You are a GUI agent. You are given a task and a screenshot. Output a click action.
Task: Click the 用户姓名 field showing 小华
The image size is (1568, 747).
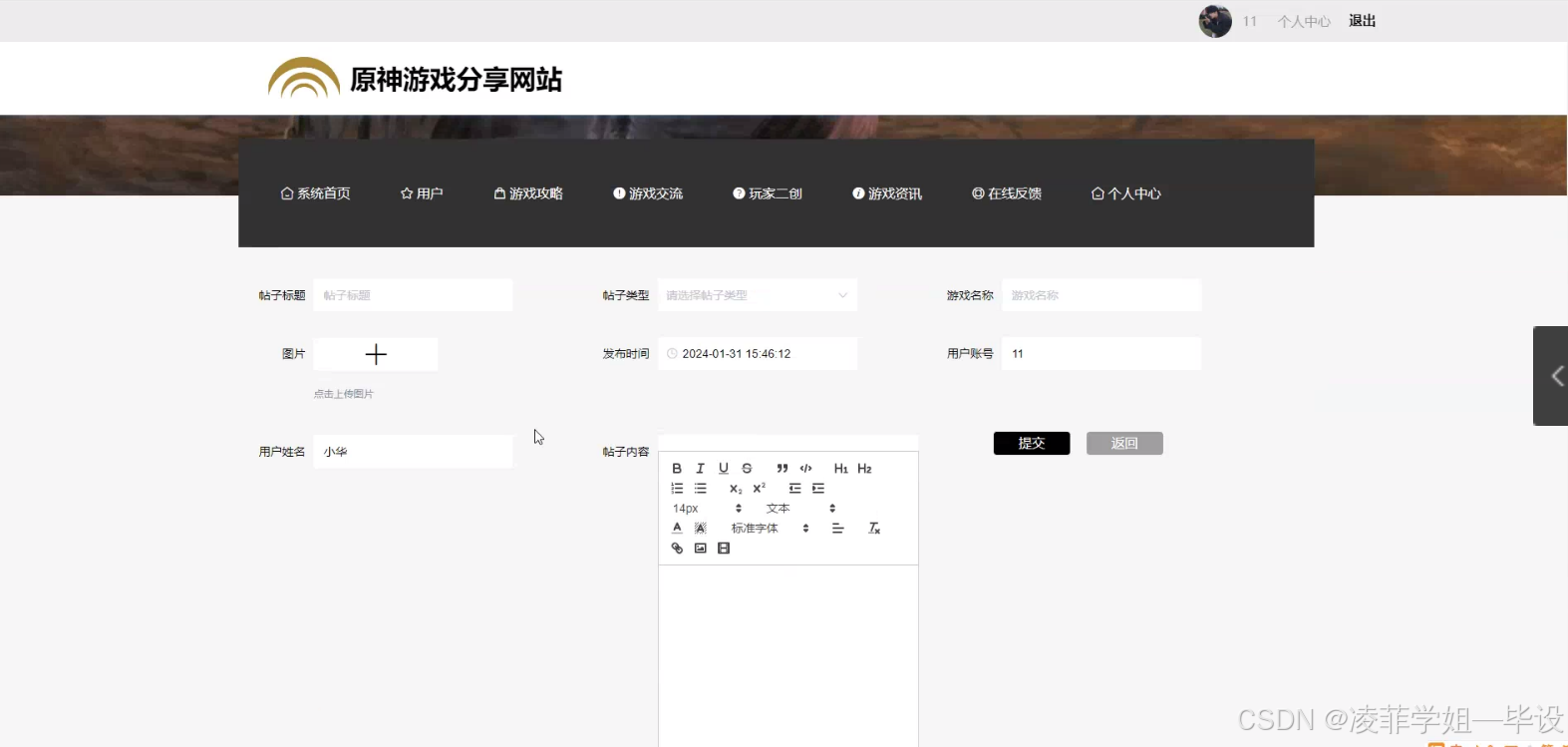pos(413,452)
